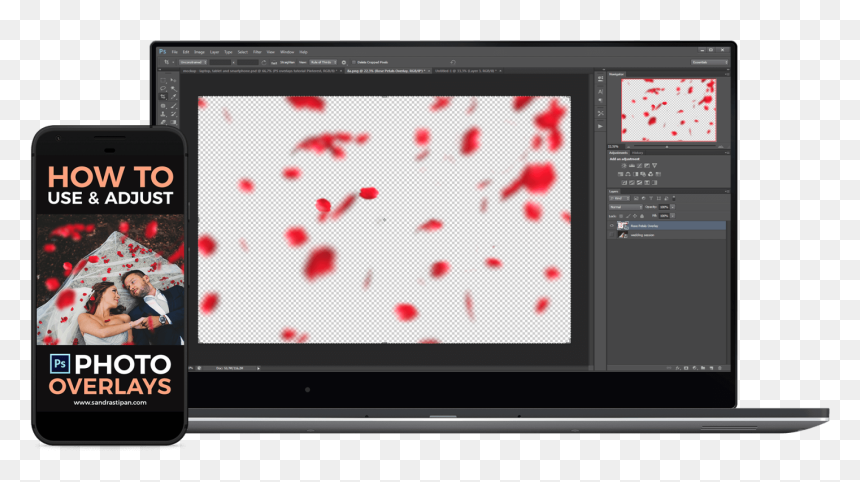Screen dimensions: 860x482
Task: Select the Rectangular Marquee tool
Action: [x=162, y=80]
